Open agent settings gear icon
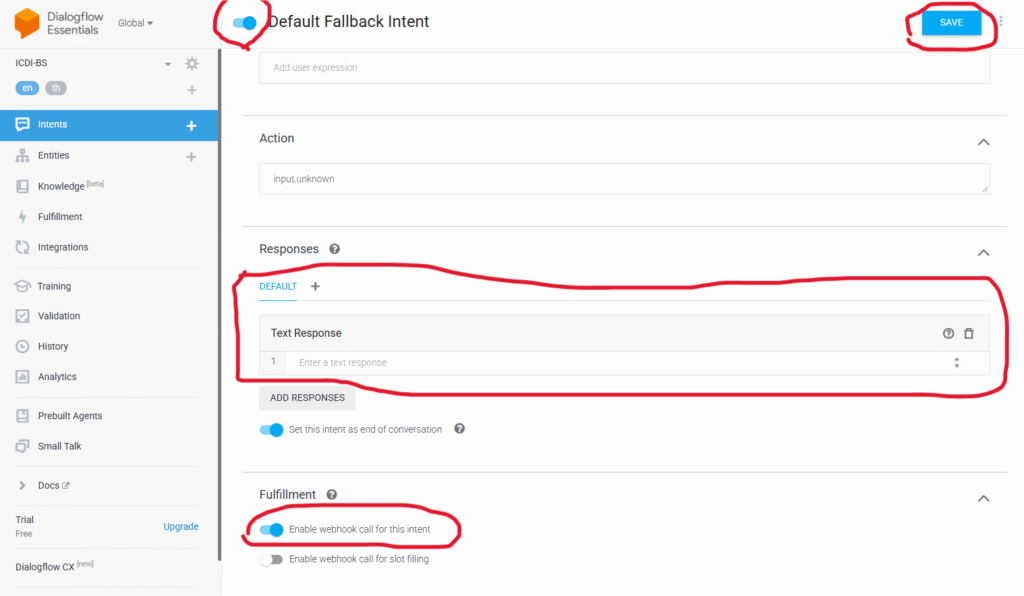This screenshot has width=1024, height=596. 192,63
